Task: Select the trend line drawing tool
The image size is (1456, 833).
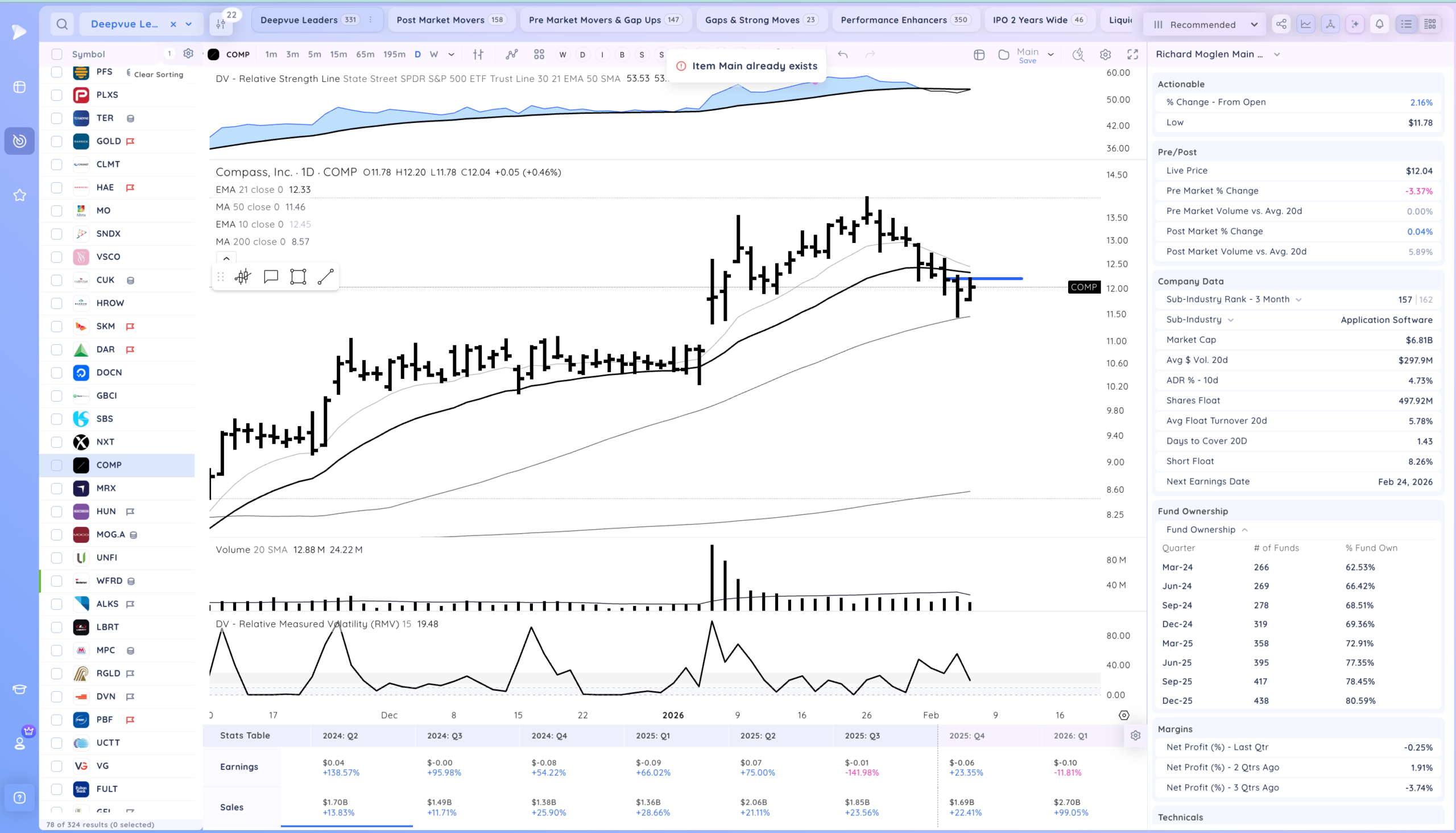Action: coord(325,277)
